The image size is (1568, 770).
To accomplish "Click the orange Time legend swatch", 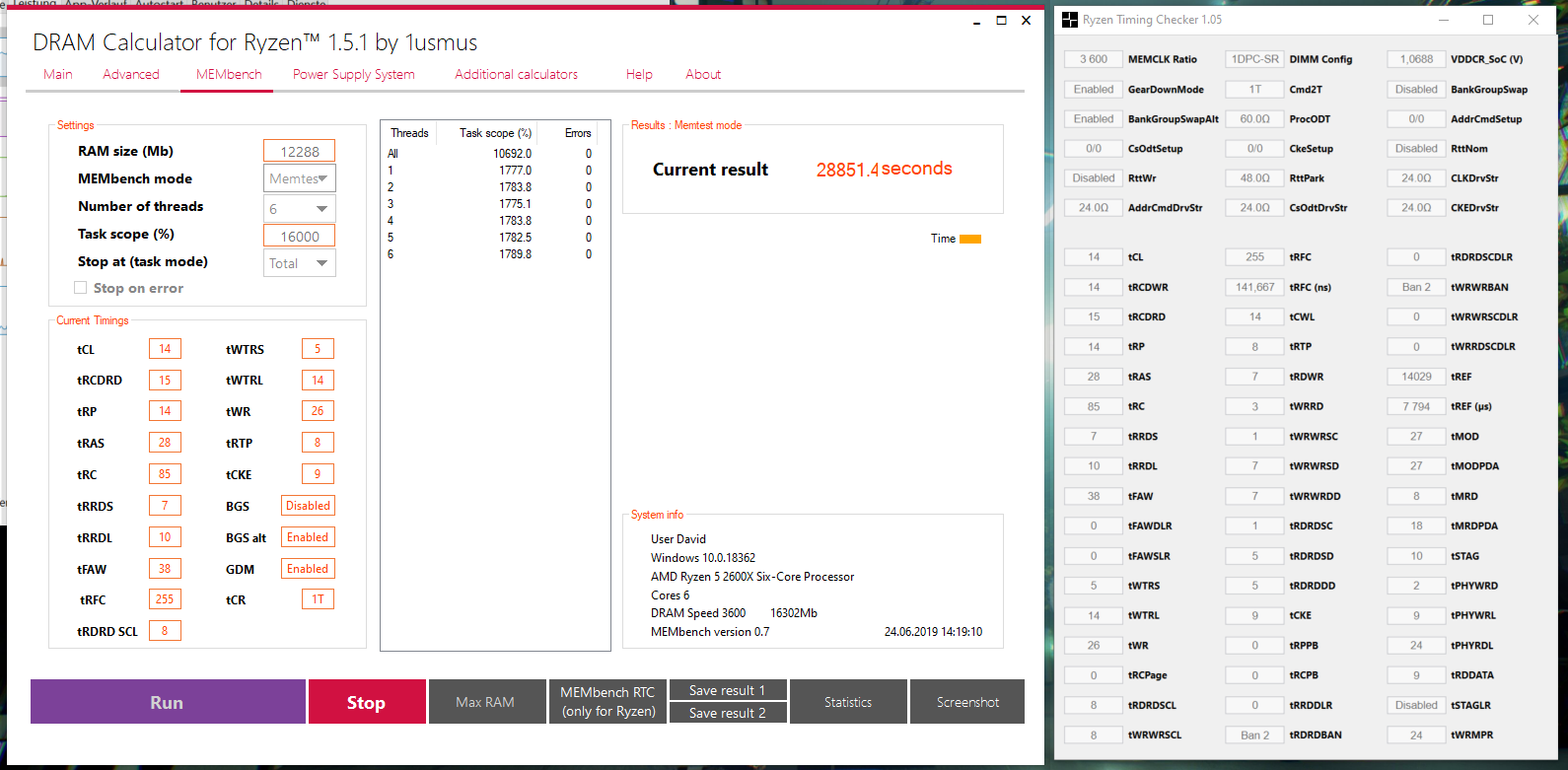I will tap(970, 239).
